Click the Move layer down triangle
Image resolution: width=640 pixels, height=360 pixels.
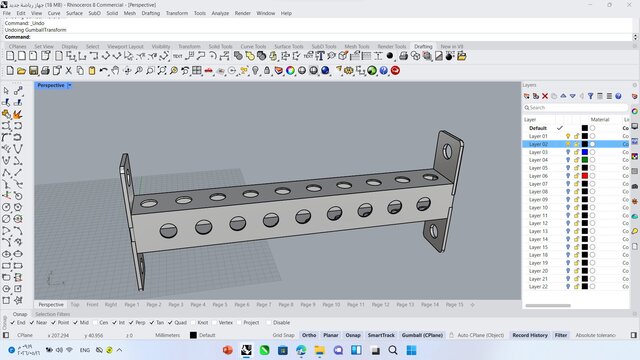[573, 96]
